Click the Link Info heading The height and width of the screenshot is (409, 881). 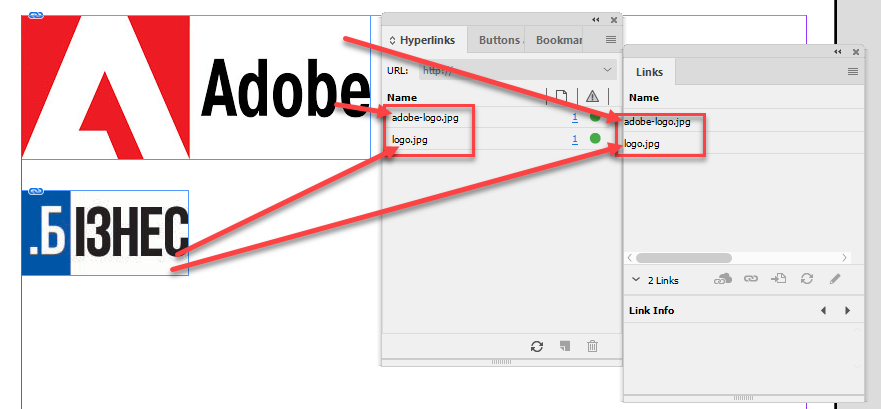pyautogui.click(x=651, y=310)
